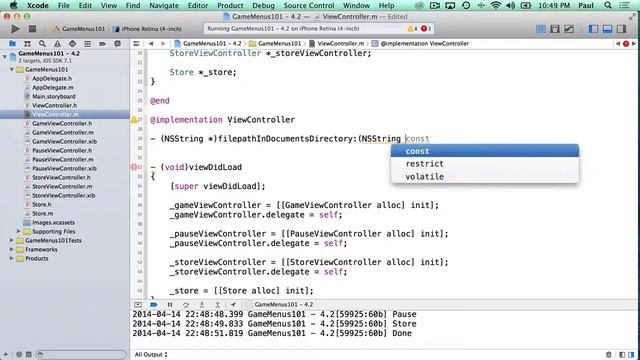Choose volatile from autocomplete list

point(484,176)
